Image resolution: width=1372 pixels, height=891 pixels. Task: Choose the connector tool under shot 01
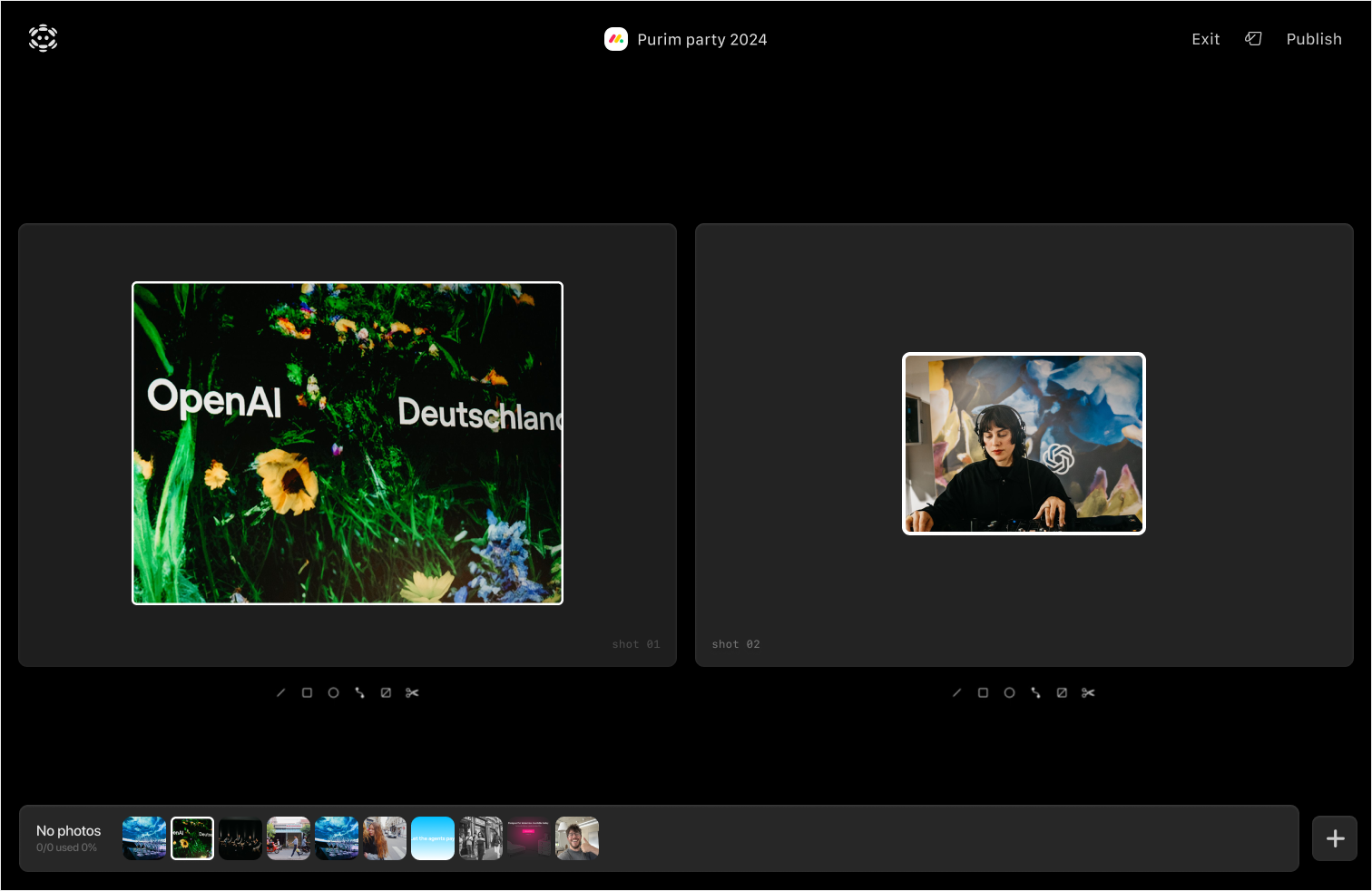(x=360, y=693)
